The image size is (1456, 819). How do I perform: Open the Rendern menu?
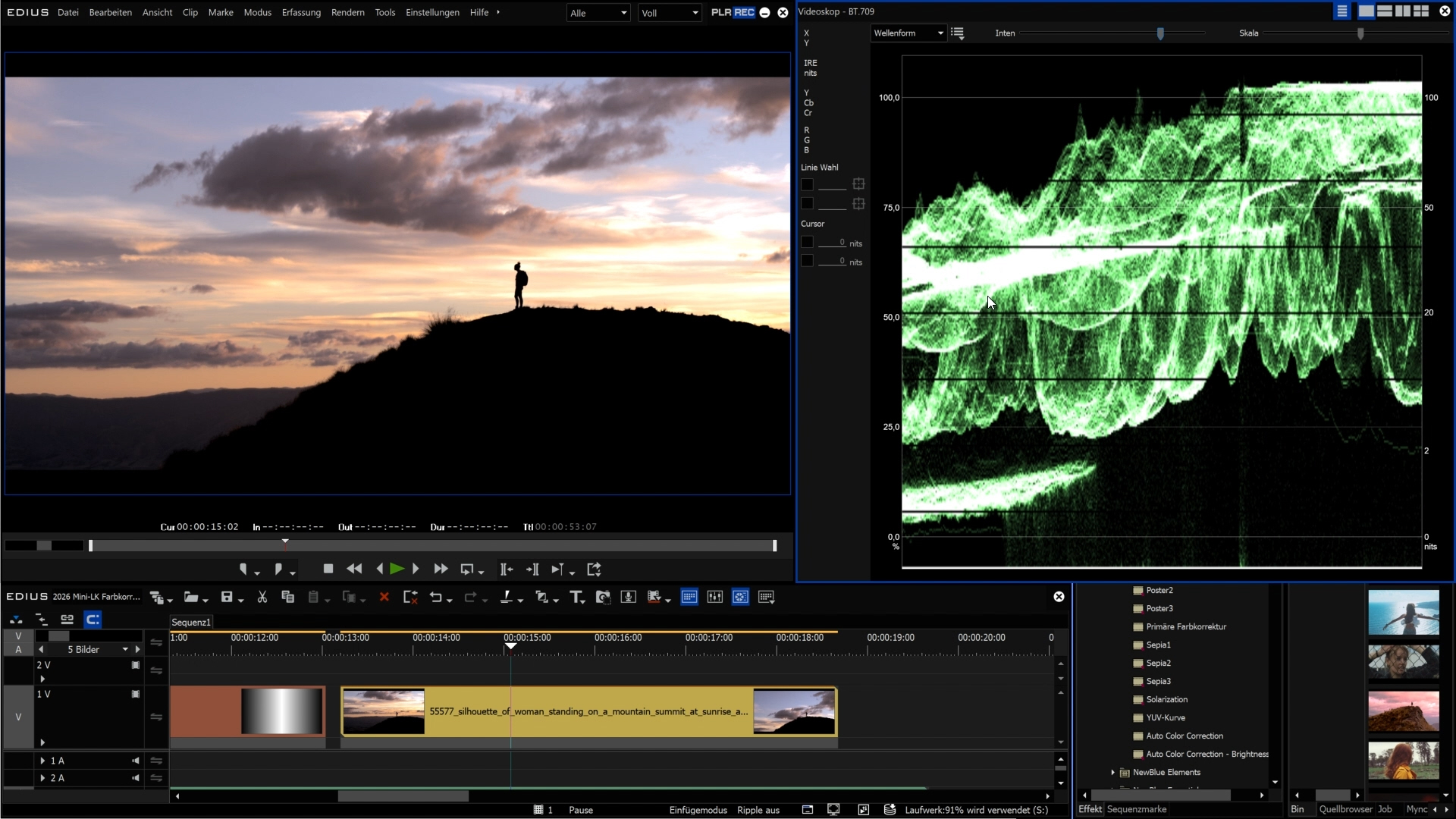347,13
